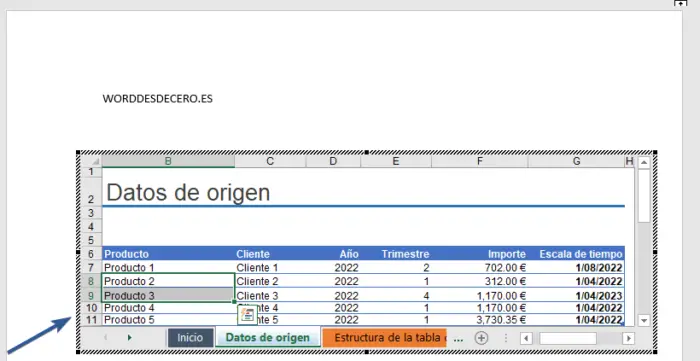Select the Datos de origen sheet tab

click(267, 337)
